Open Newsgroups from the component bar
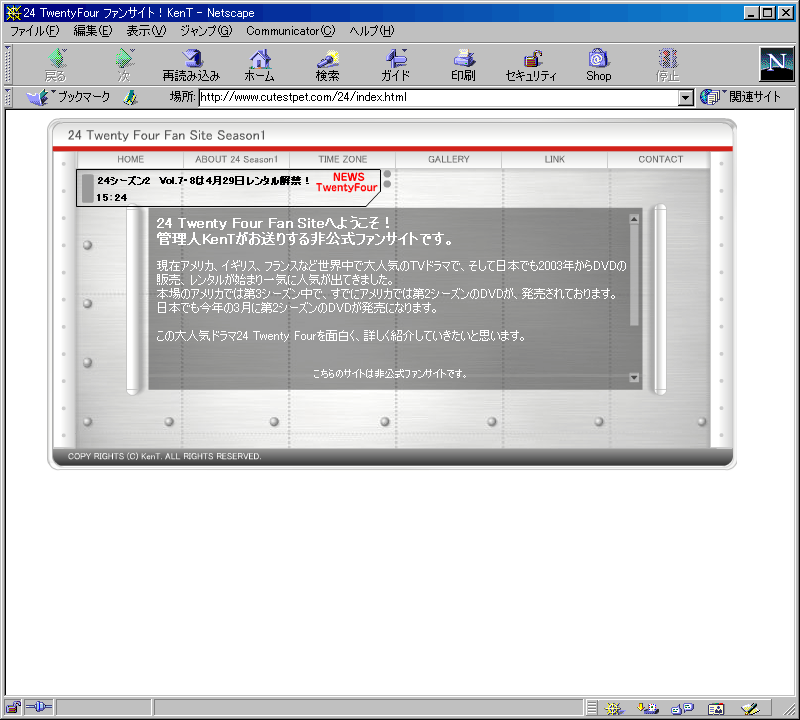This screenshot has height=720, width=800. pyautogui.click(x=683, y=708)
